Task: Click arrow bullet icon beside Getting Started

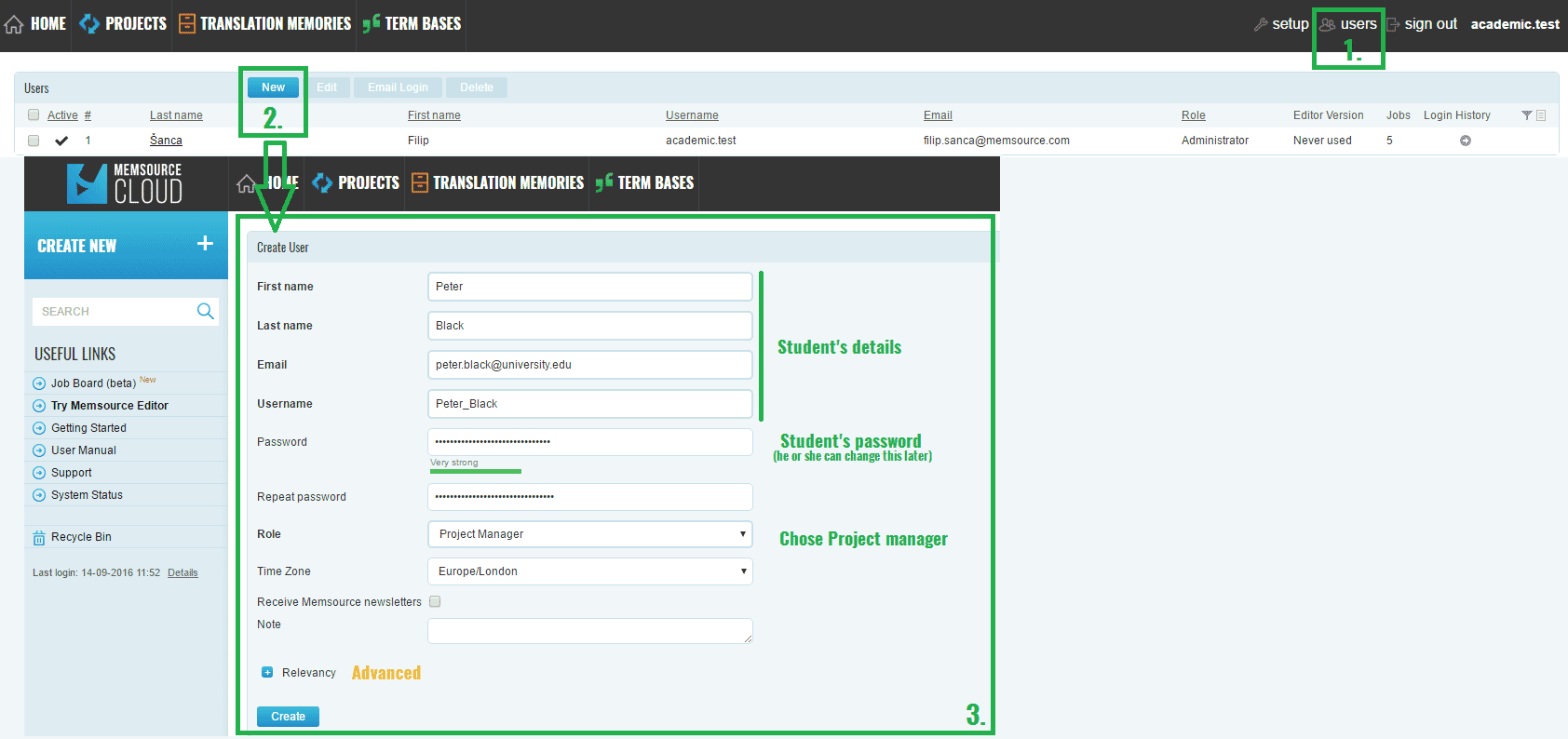Action: (39, 428)
